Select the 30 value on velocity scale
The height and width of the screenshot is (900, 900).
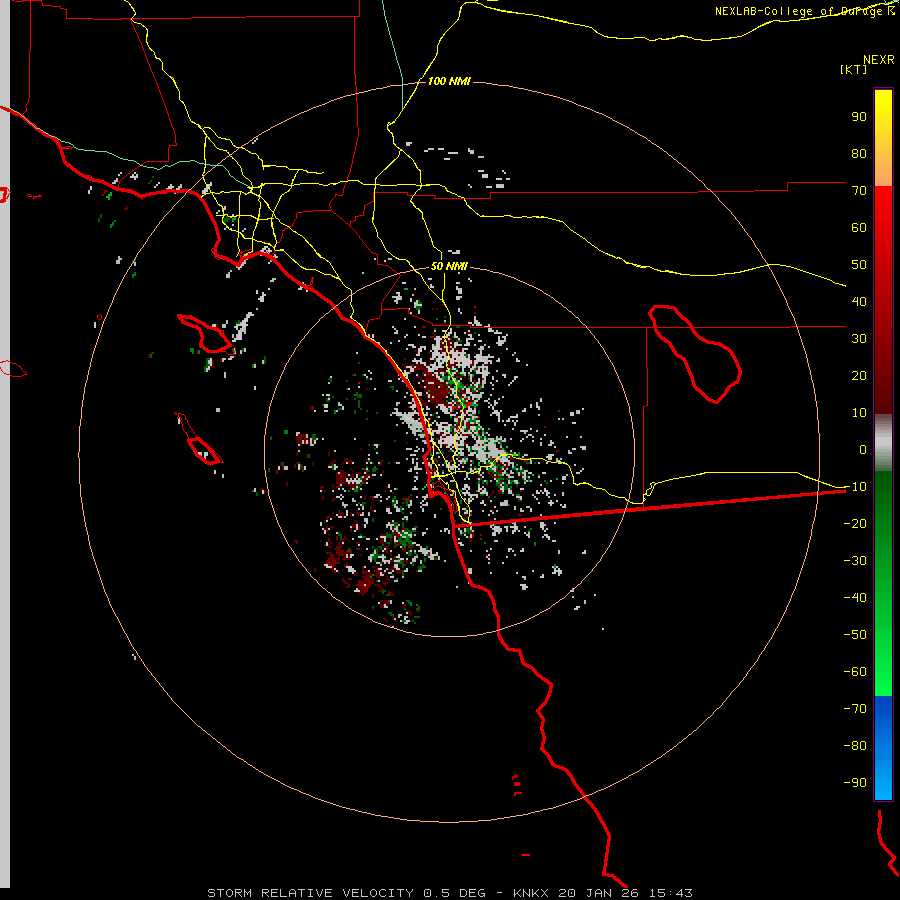click(859, 339)
